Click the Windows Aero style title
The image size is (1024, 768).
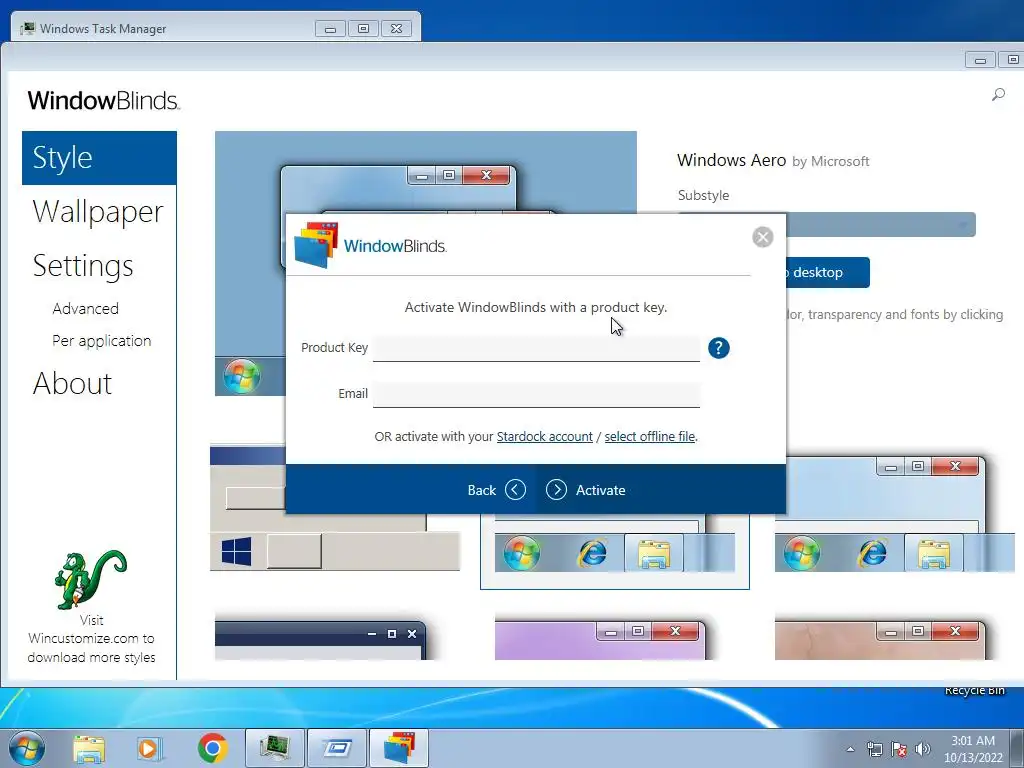pyautogui.click(x=731, y=160)
